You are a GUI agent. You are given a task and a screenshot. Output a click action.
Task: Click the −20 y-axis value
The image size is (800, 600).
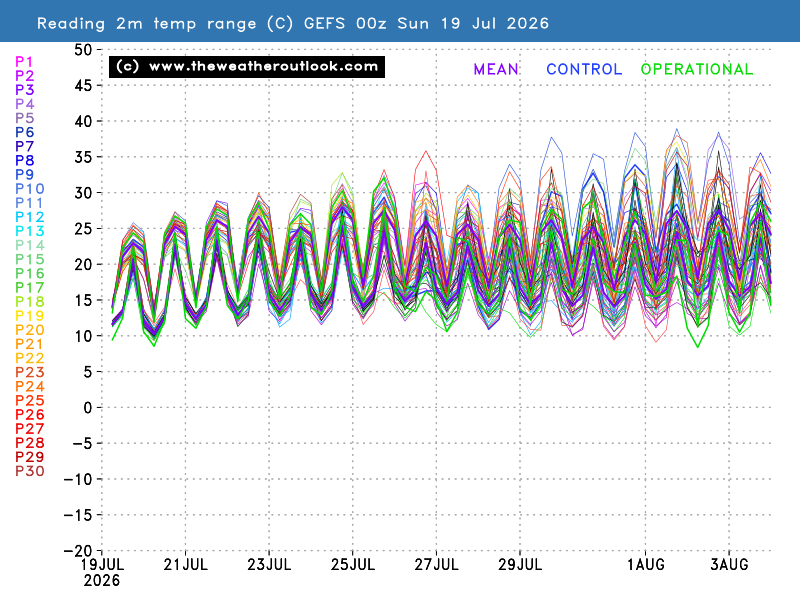pyautogui.click(x=78, y=551)
